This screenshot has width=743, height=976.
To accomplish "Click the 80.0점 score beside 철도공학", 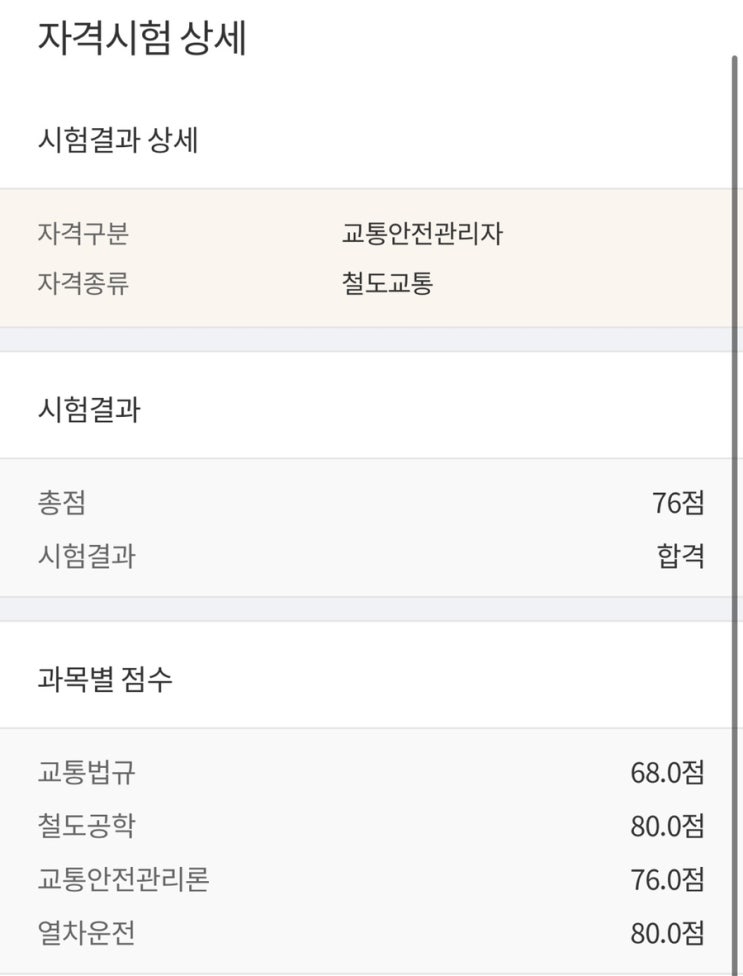I will (x=666, y=826).
